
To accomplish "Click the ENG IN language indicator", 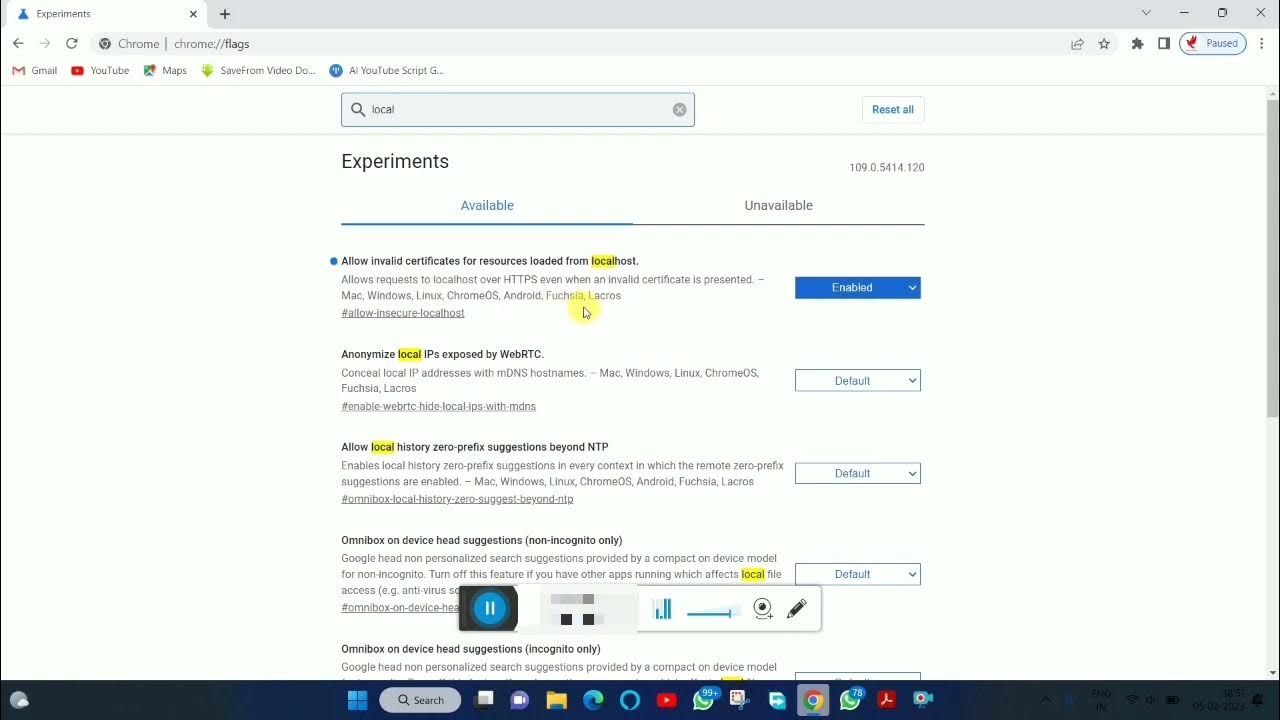I will [x=1100, y=700].
